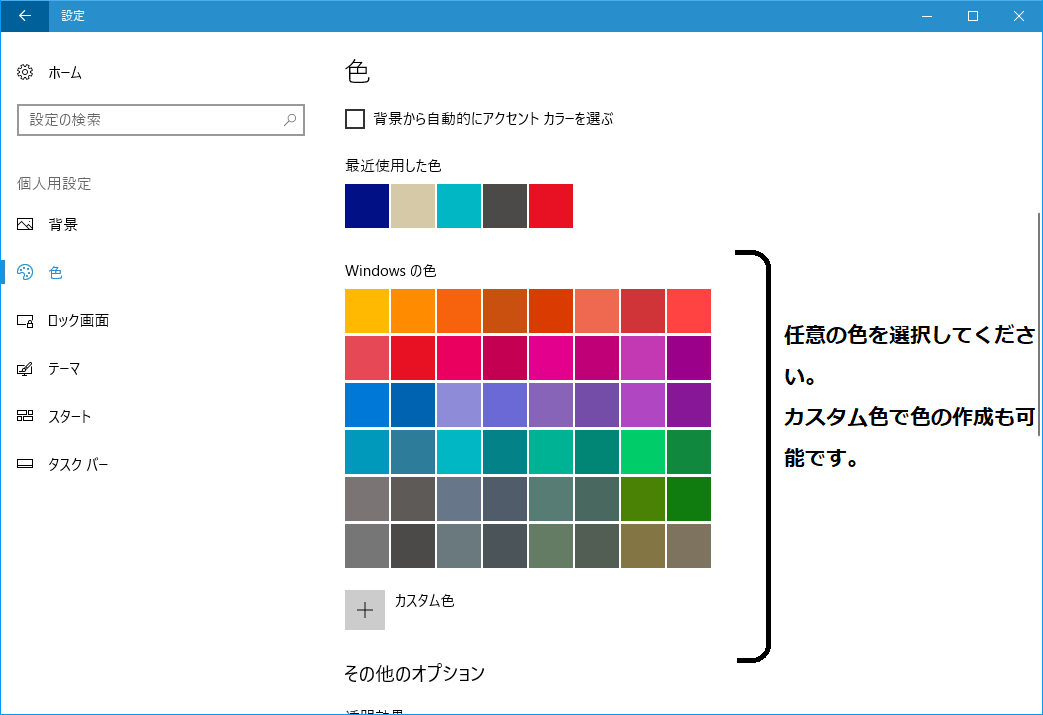Open Home via the gear icon
The height and width of the screenshot is (715, 1043).
26,73
